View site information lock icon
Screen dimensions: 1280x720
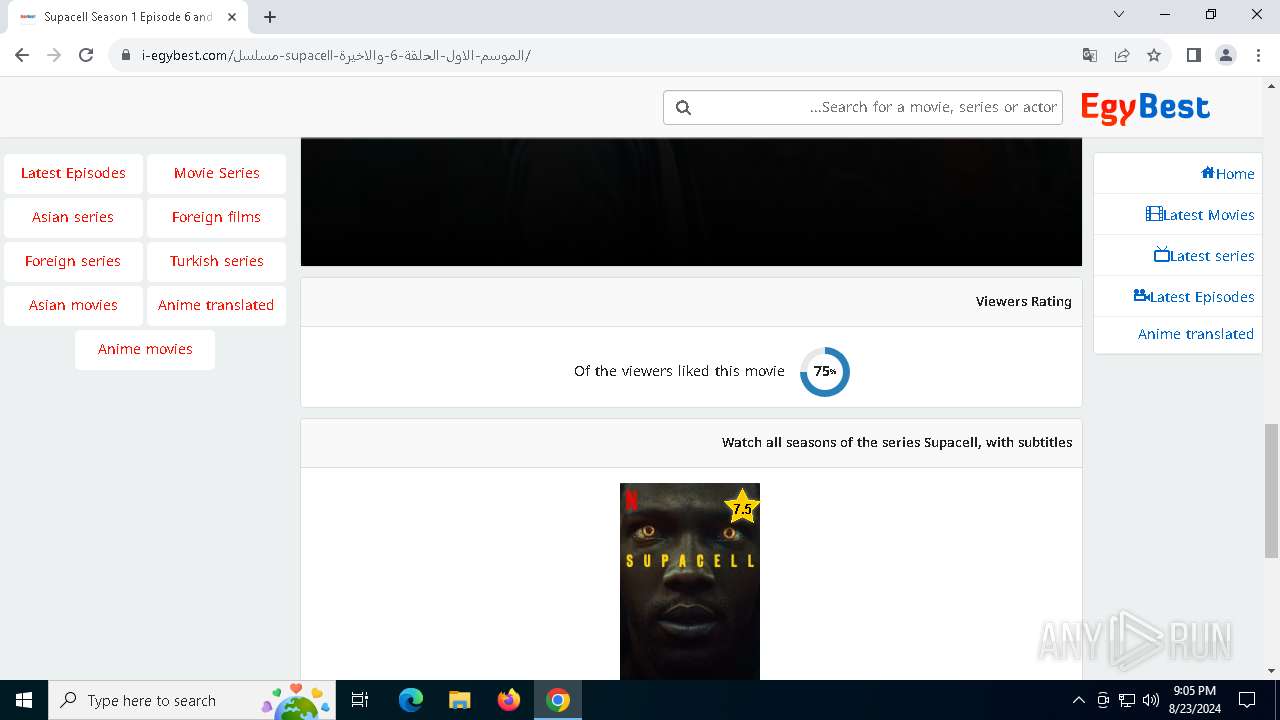[126, 55]
